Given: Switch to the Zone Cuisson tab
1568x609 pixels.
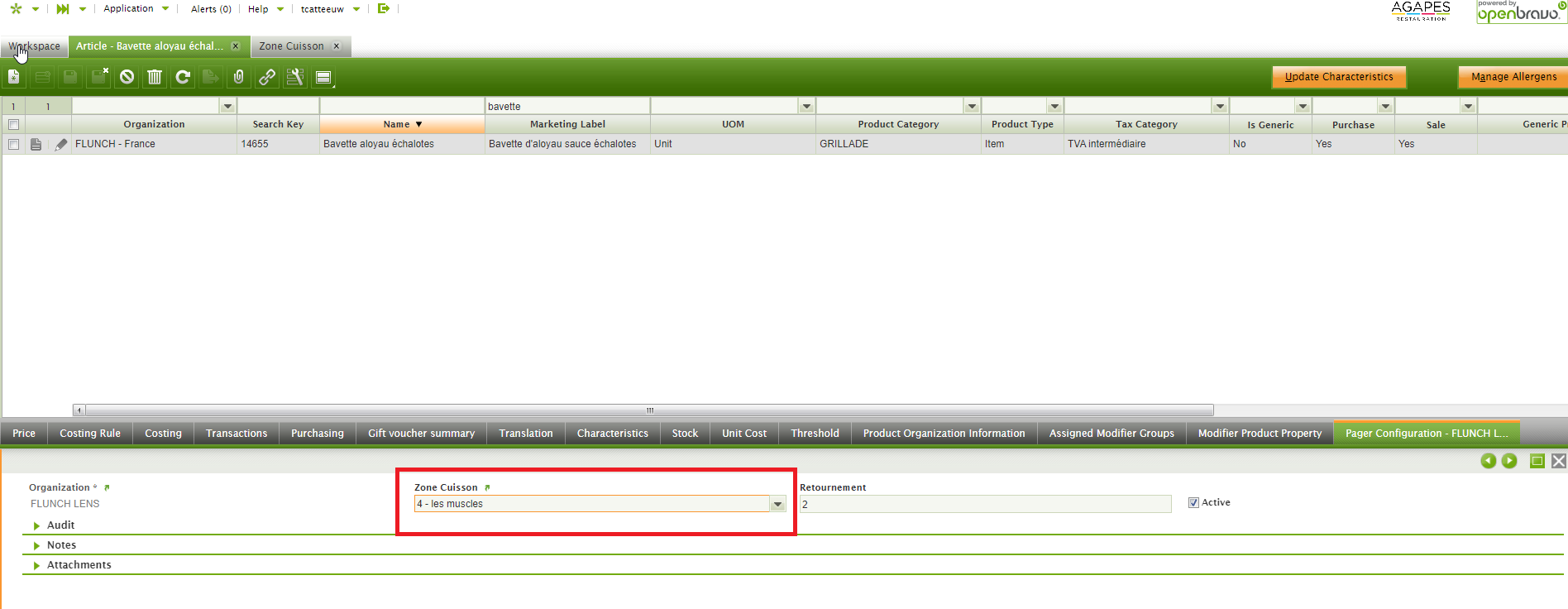Looking at the screenshot, I should click(x=291, y=46).
